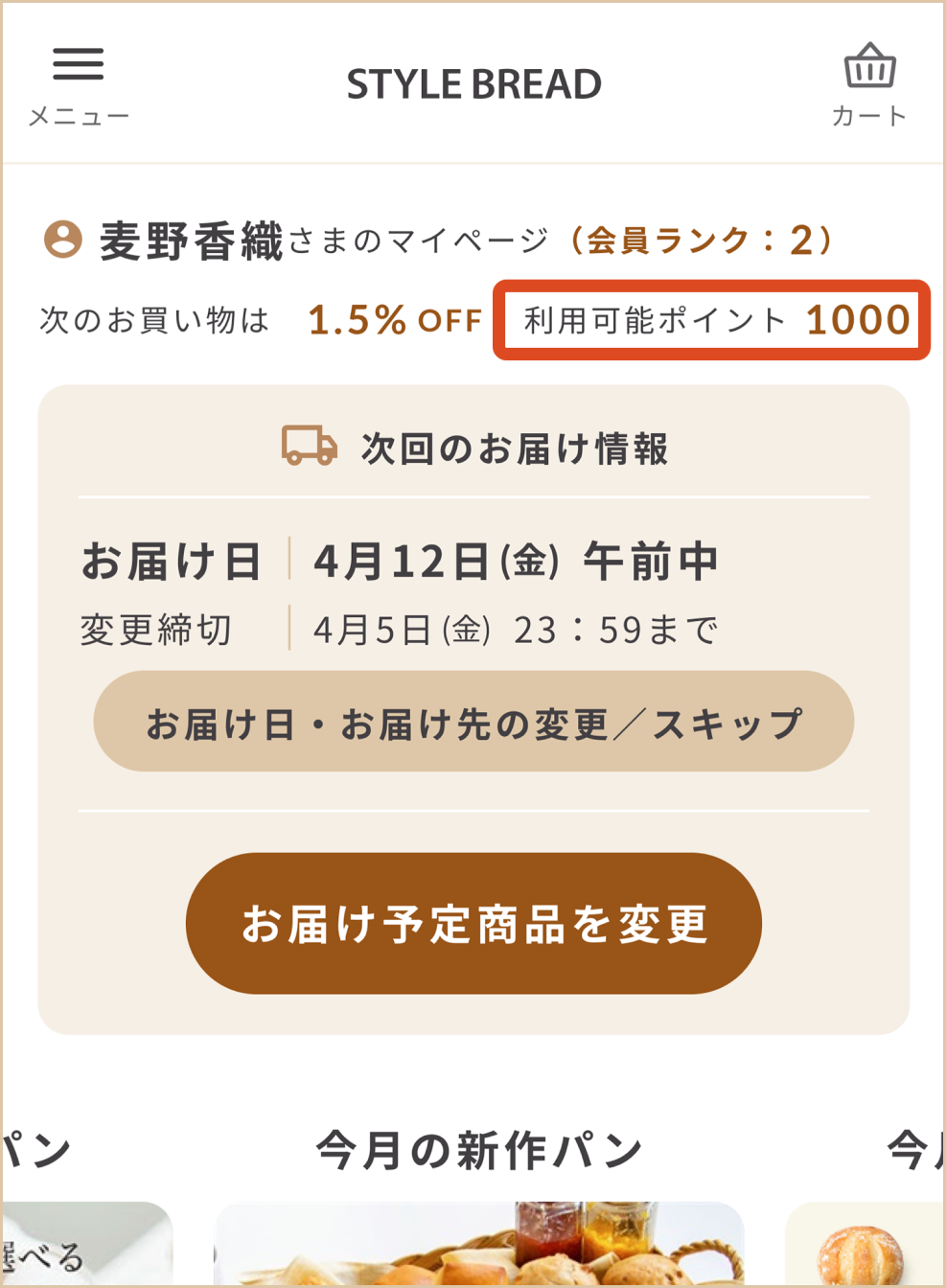Click the user profile avatar icon
Image resolution: width=946 pixels, height=1288 pixels.
tap(63, 239)
